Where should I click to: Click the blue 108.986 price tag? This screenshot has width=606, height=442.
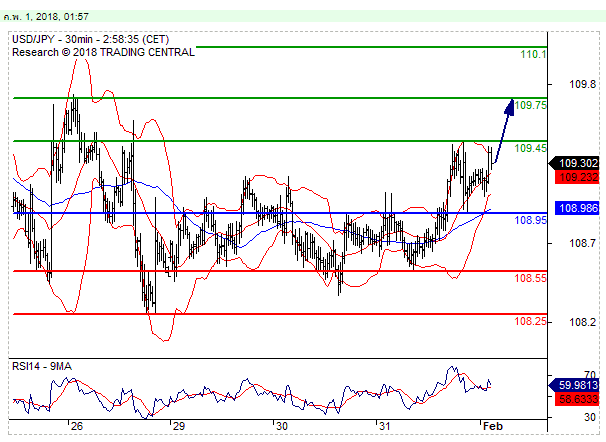coord(577,208)
